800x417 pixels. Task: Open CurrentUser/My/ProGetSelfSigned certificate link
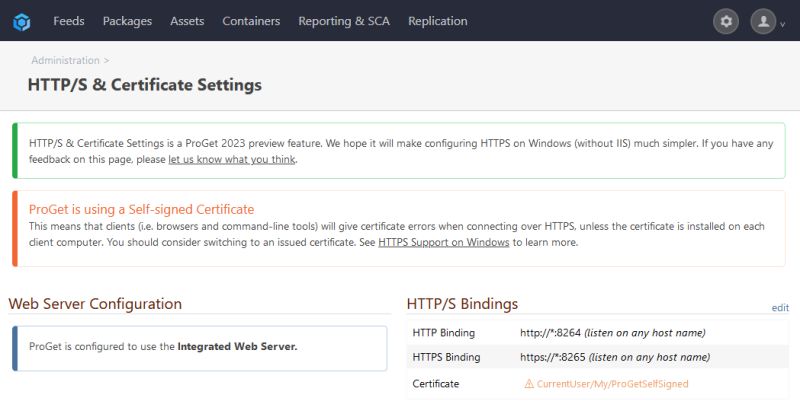point(612,384)
